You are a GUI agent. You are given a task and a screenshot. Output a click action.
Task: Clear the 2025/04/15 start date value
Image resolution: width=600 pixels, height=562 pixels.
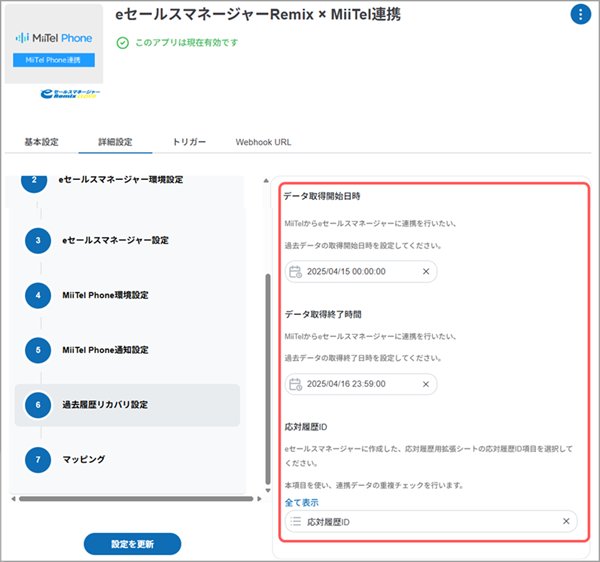click(425, 272)
